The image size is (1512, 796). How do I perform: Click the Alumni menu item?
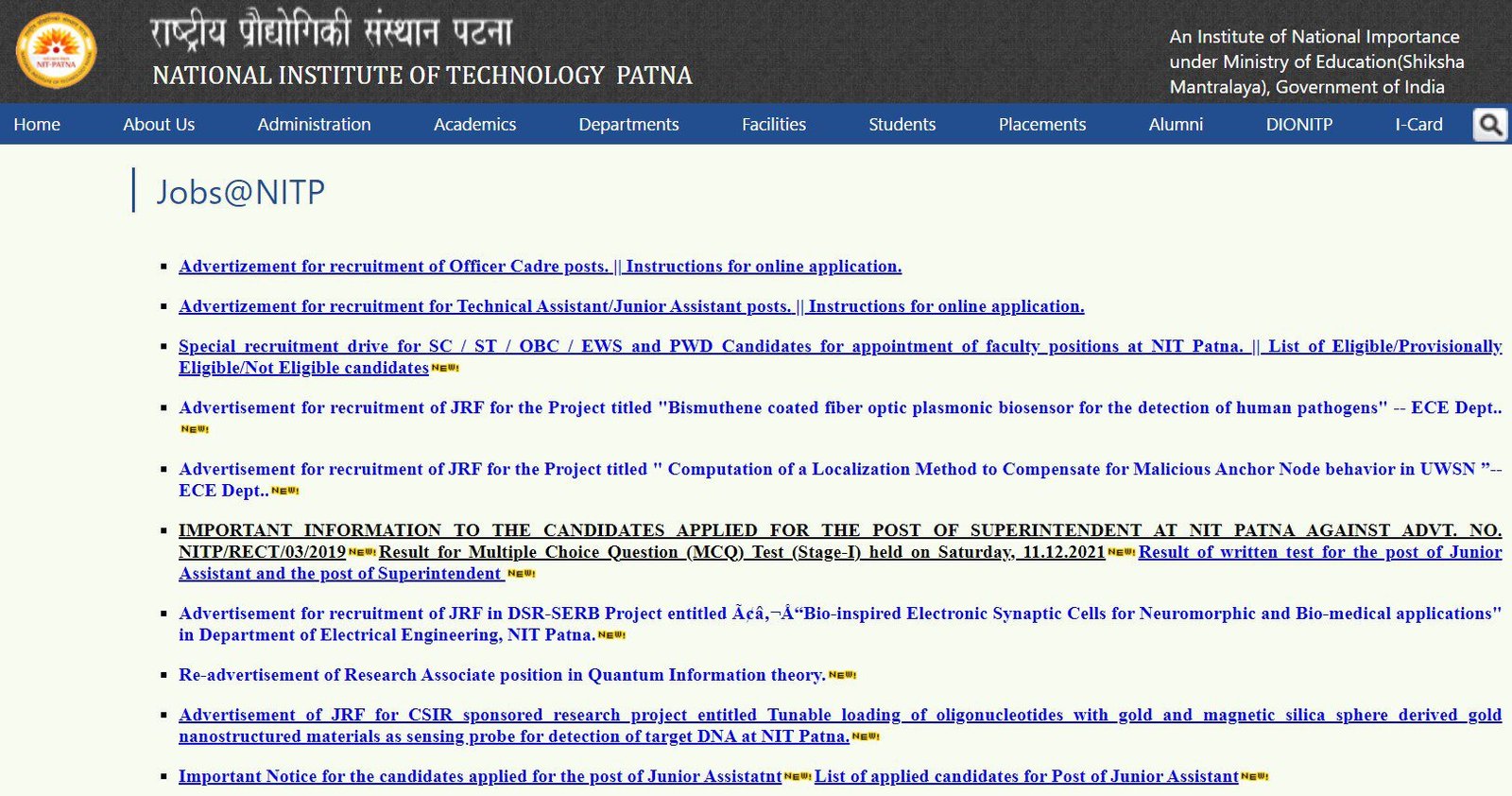tap(1176, 125)
